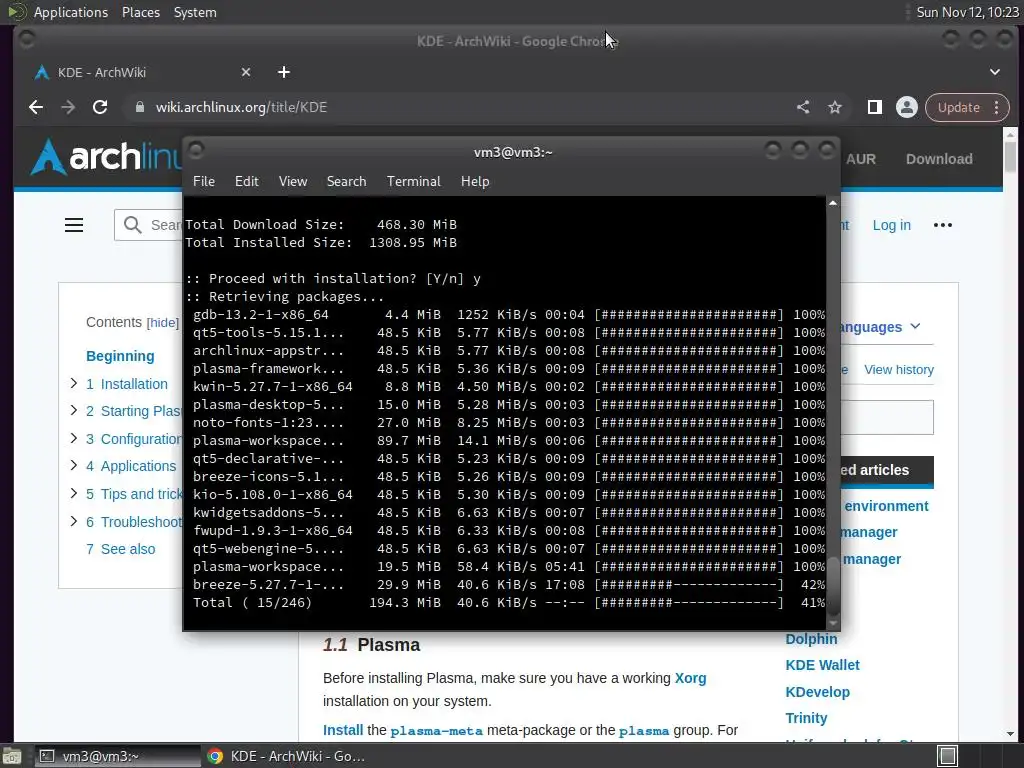The width and height of the screenshot is (1024, 768).
Task: Open the Chrome window menu button
Action: pos(27,40)
